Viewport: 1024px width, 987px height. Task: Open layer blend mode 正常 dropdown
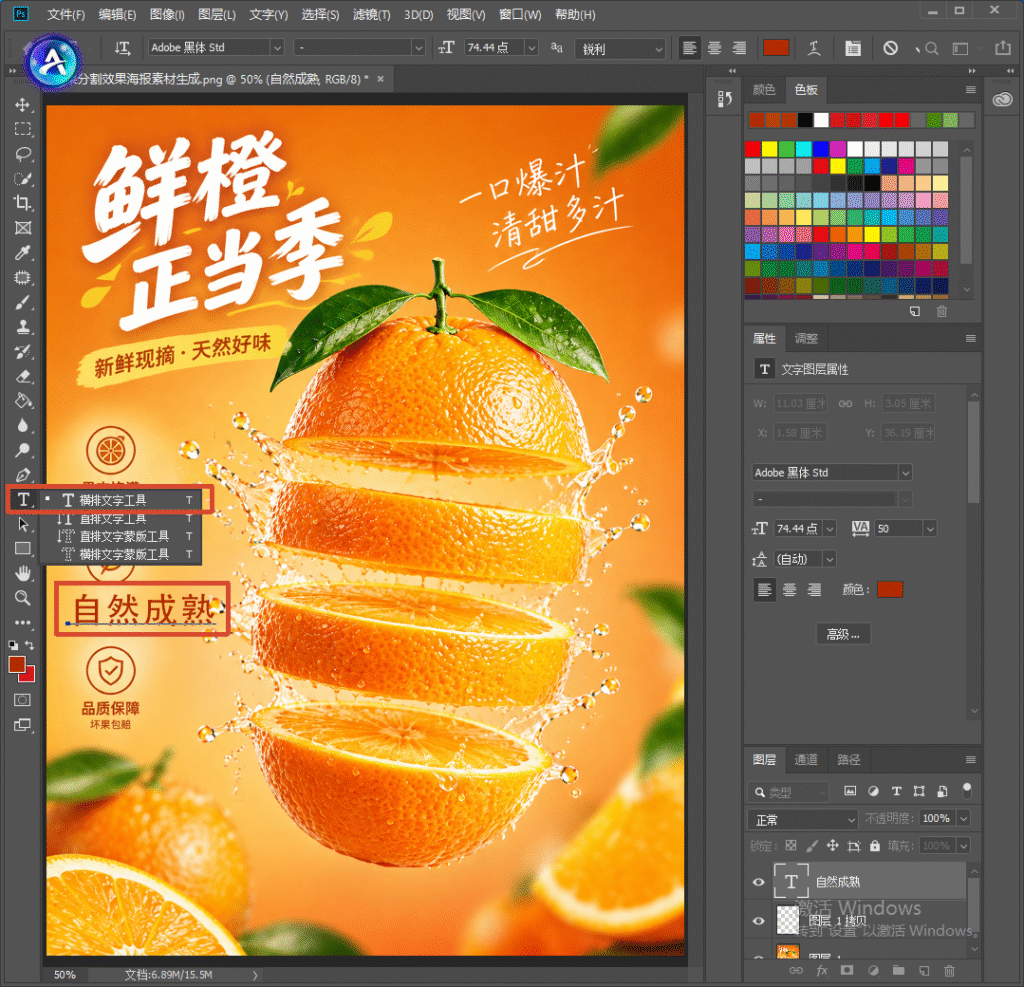point(802,819)
